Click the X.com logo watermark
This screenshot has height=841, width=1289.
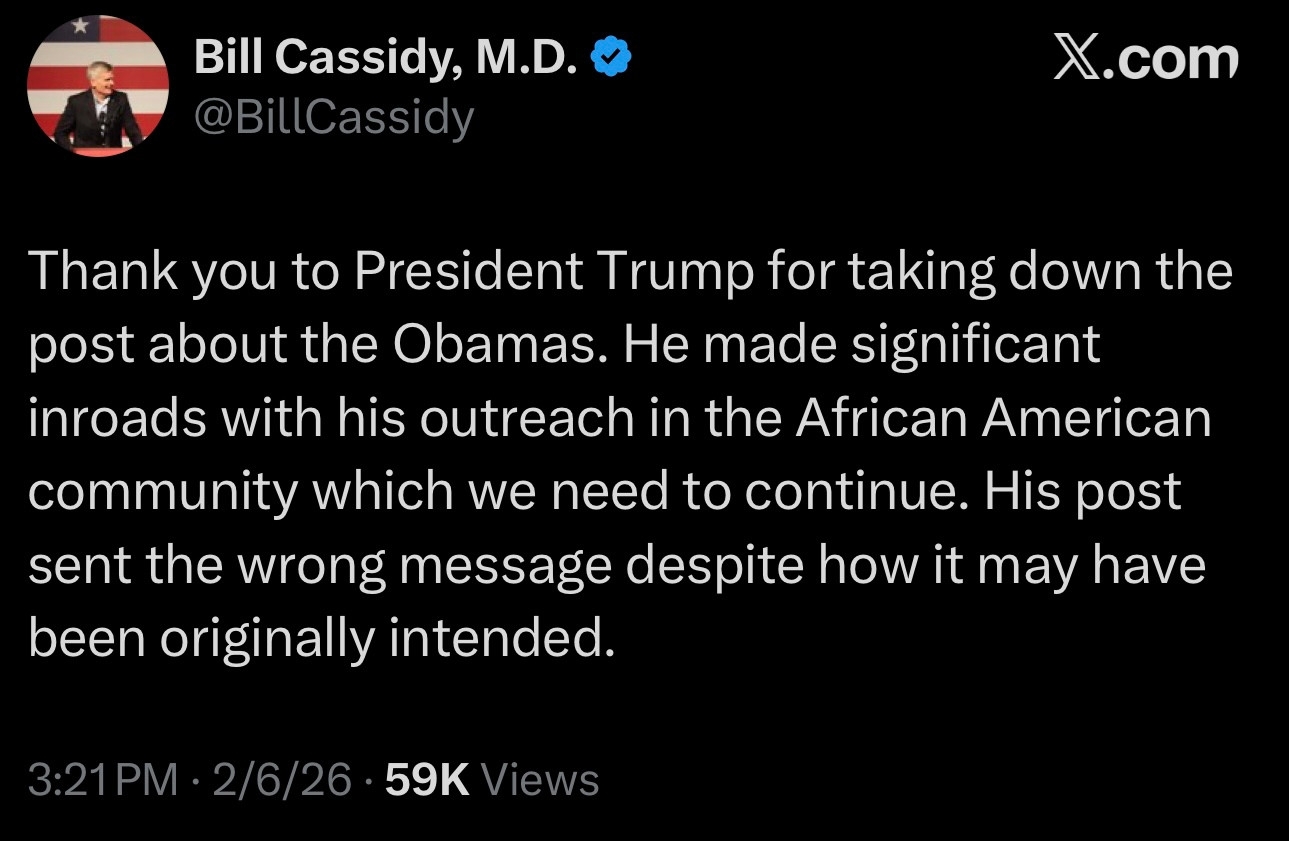pos(1146,60)
